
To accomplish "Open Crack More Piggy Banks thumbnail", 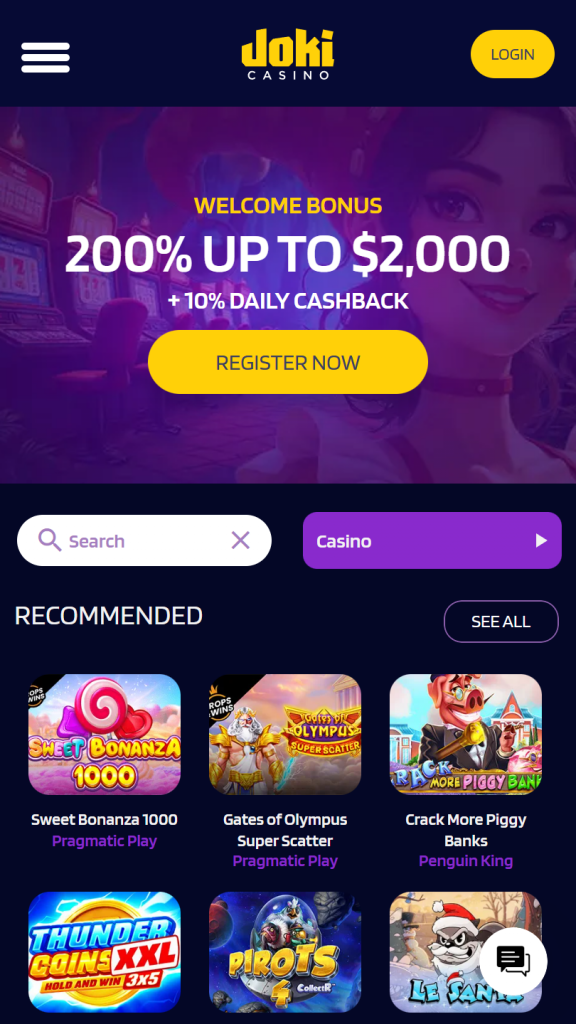I will [x=466, y=734].
